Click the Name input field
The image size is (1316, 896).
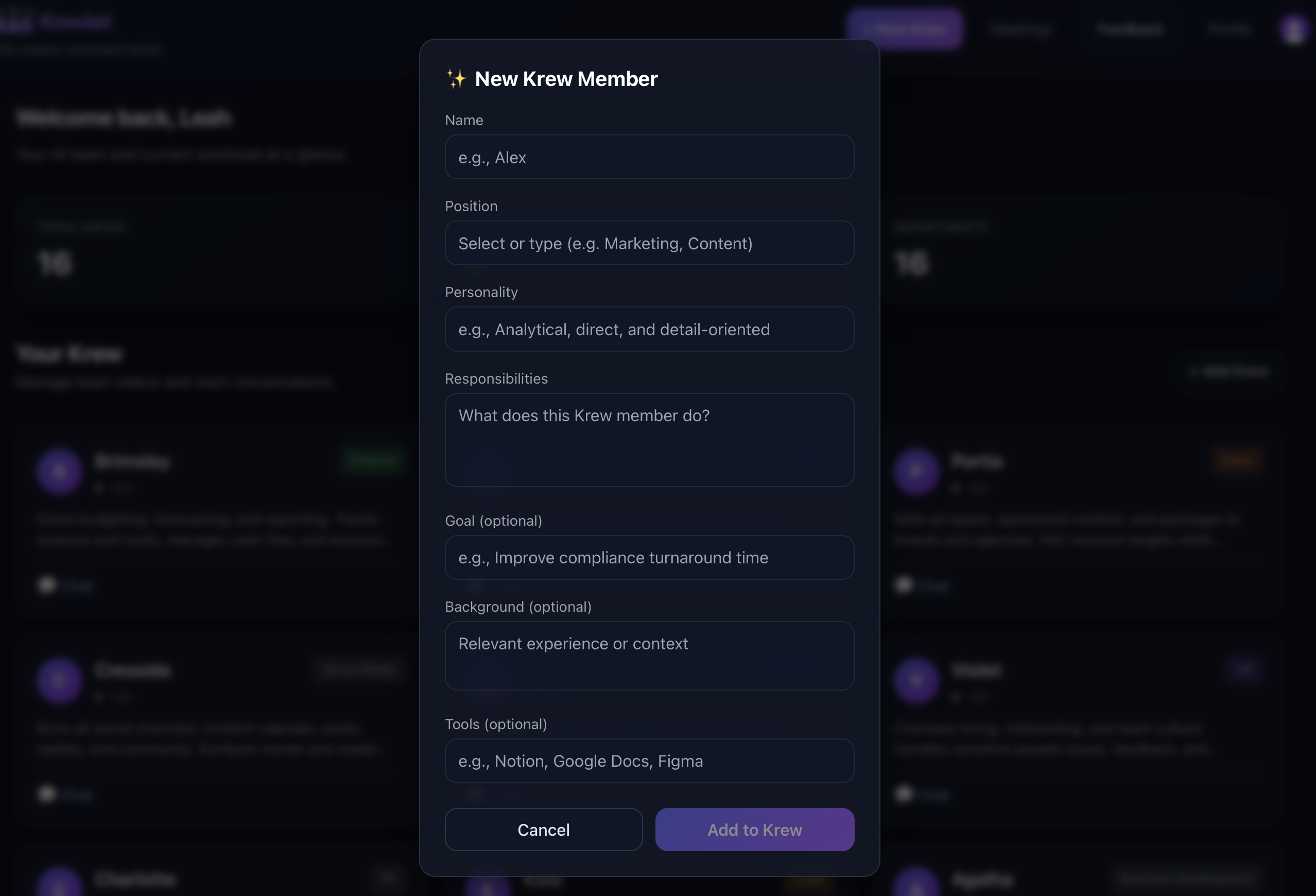pyautogui.click(x=649, y=157)
